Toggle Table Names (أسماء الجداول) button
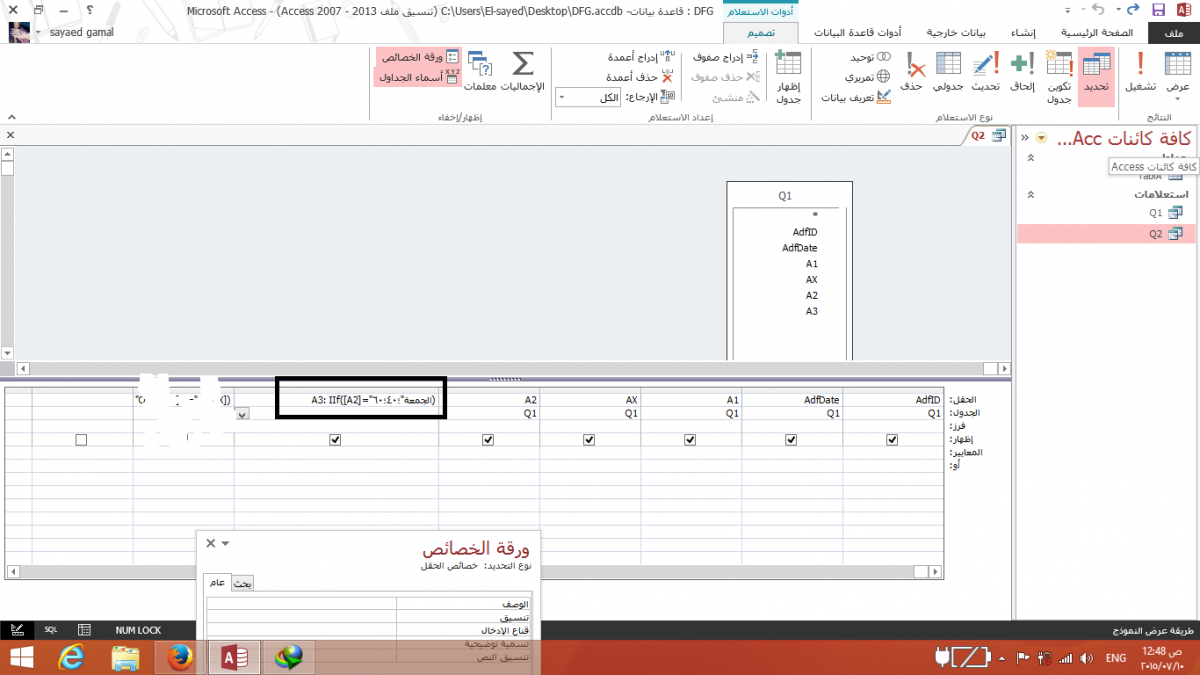Image resolution: width=1200 pixels, height=675 pixels. click(419, 77)
